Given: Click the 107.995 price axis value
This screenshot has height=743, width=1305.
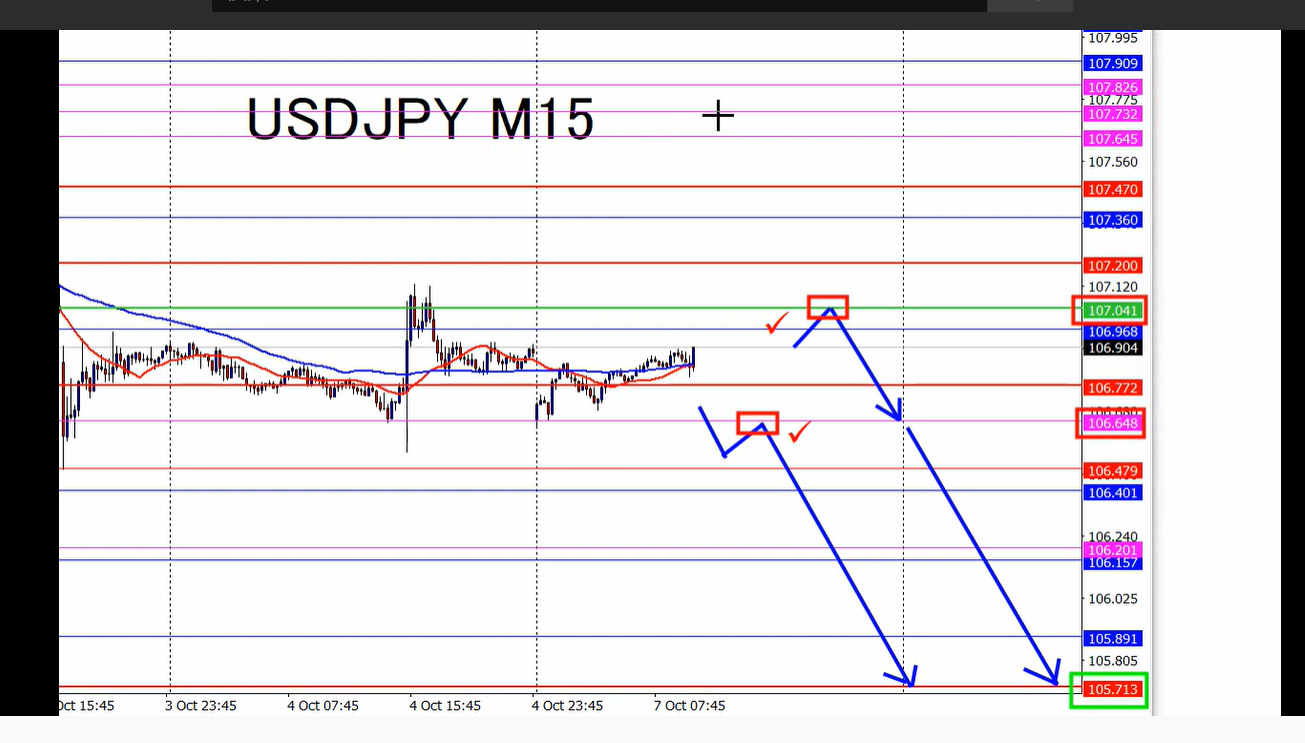Looking at the screenshot, I should tap(1113, 38).
